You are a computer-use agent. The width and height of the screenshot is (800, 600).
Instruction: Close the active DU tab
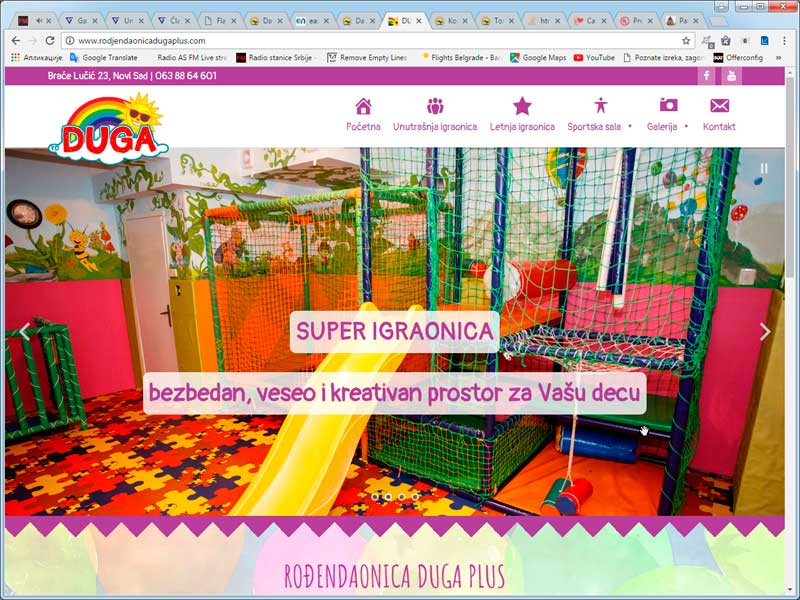[419, 21]
